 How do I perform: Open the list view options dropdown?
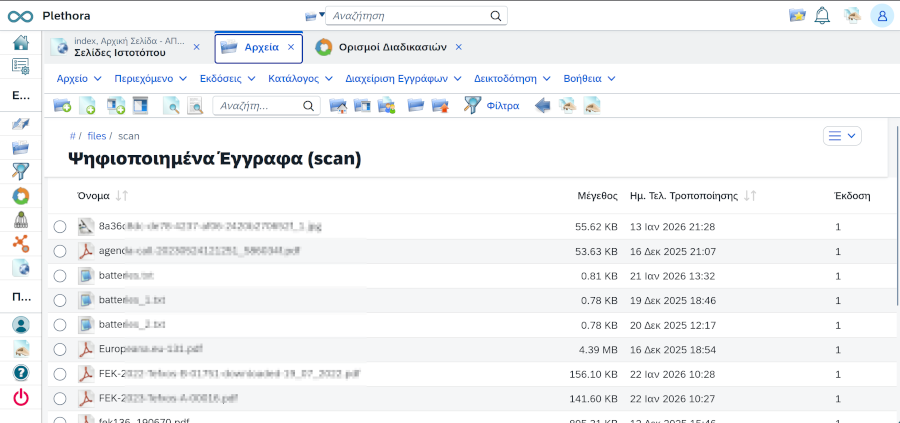pos(842,136)
